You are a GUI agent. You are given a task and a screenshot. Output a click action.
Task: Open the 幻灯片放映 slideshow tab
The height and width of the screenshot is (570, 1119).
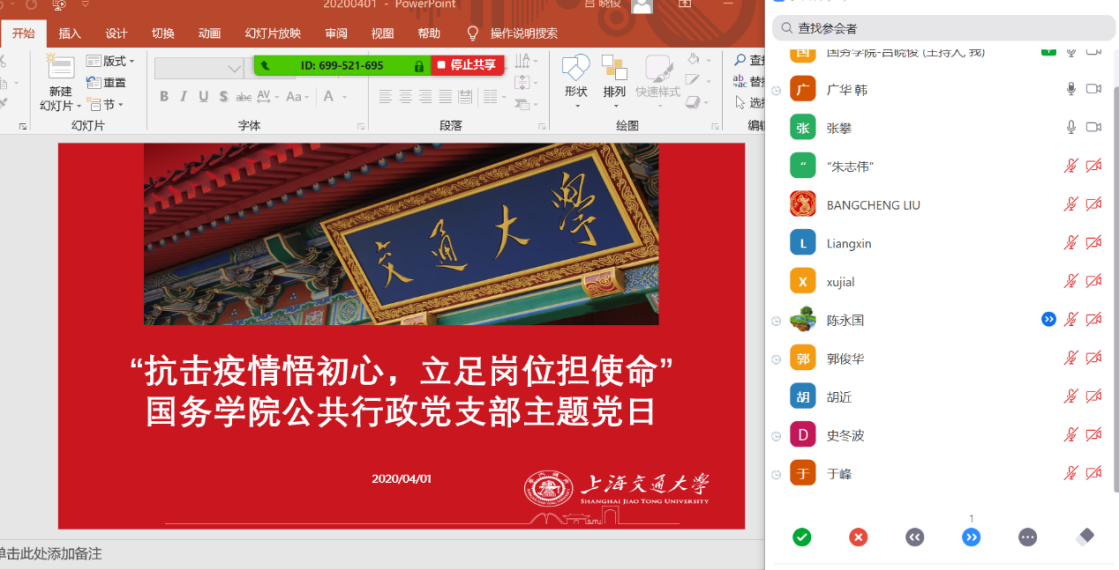pos(272,33)
